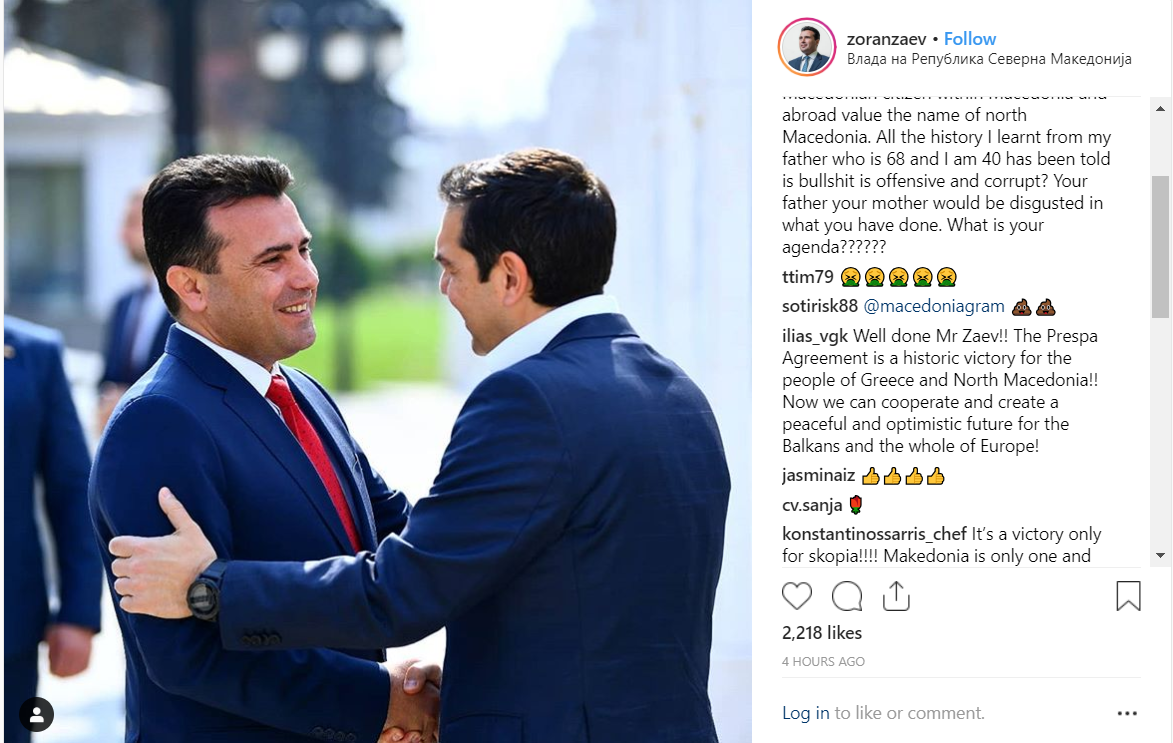Open the zoranzaev username link
Screen dimensions: 1173x743
886,39
